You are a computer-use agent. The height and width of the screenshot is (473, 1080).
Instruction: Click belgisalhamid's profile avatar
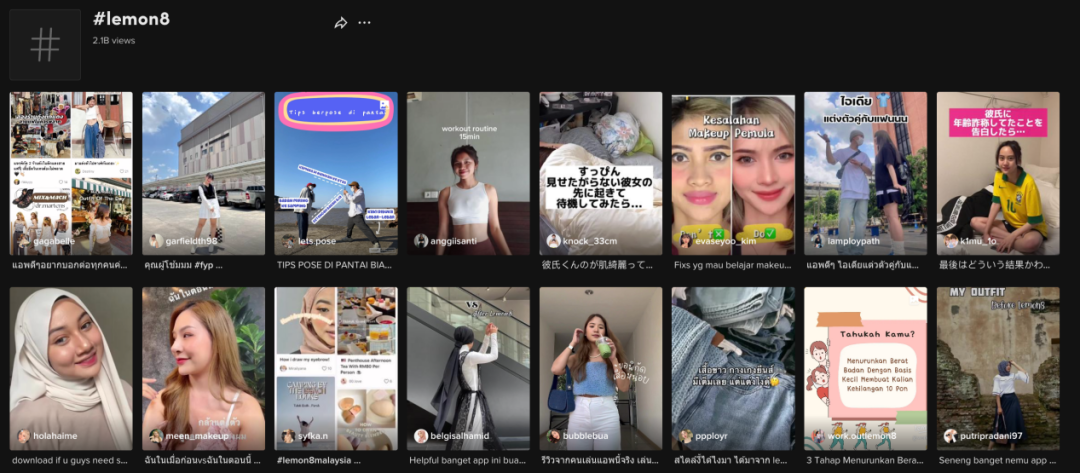(421, 436)
